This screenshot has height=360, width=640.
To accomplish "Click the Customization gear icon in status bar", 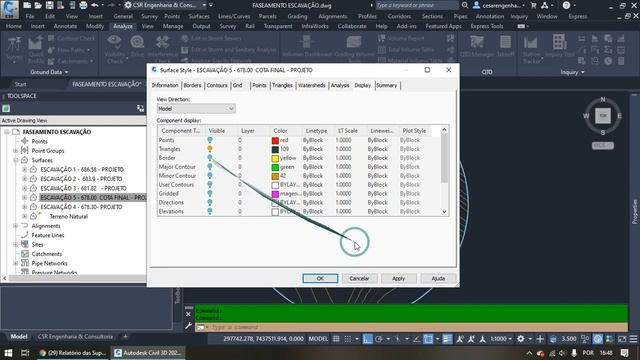I will click(521, 339).
